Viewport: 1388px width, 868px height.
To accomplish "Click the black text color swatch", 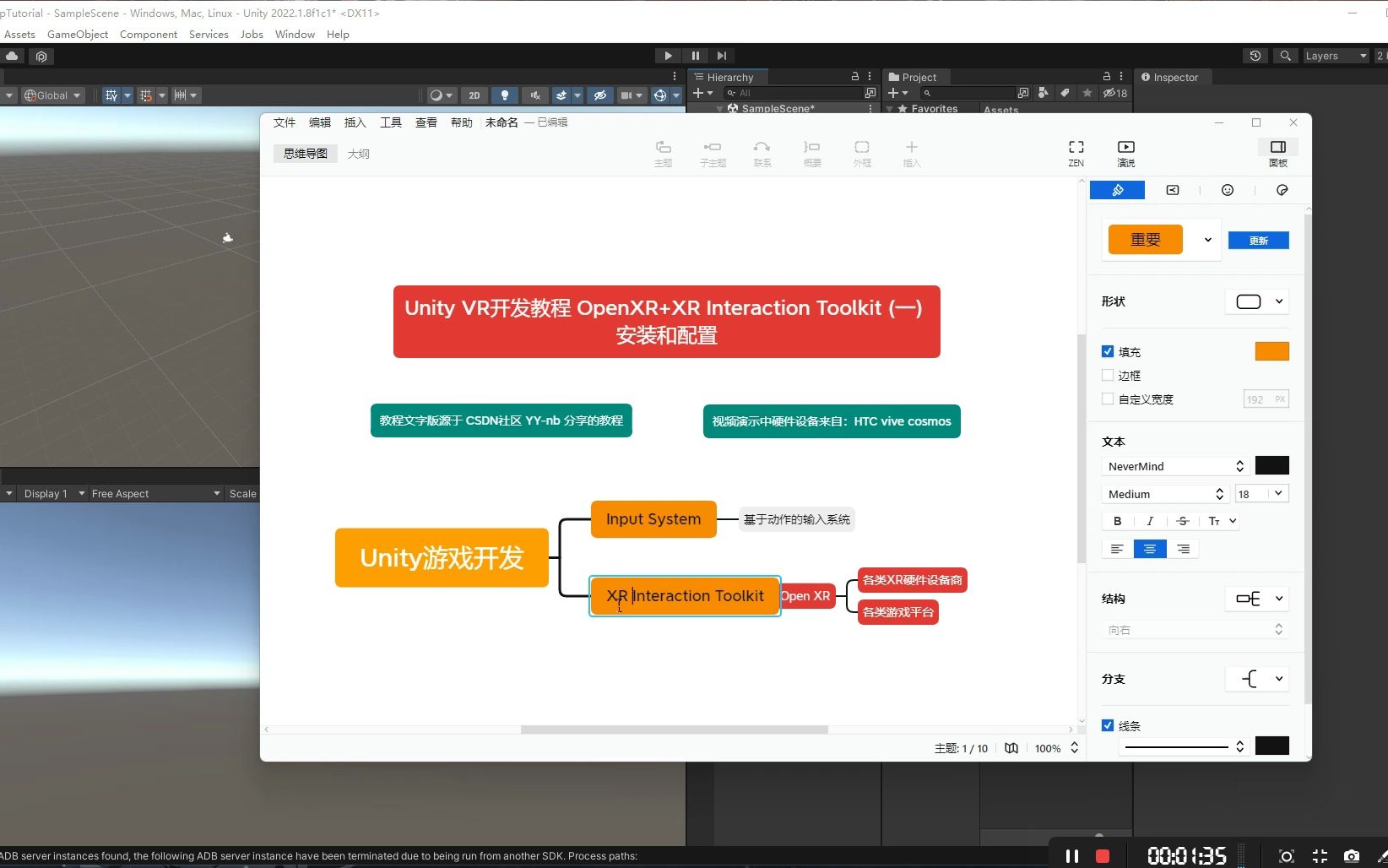I will coord(1272,465).
